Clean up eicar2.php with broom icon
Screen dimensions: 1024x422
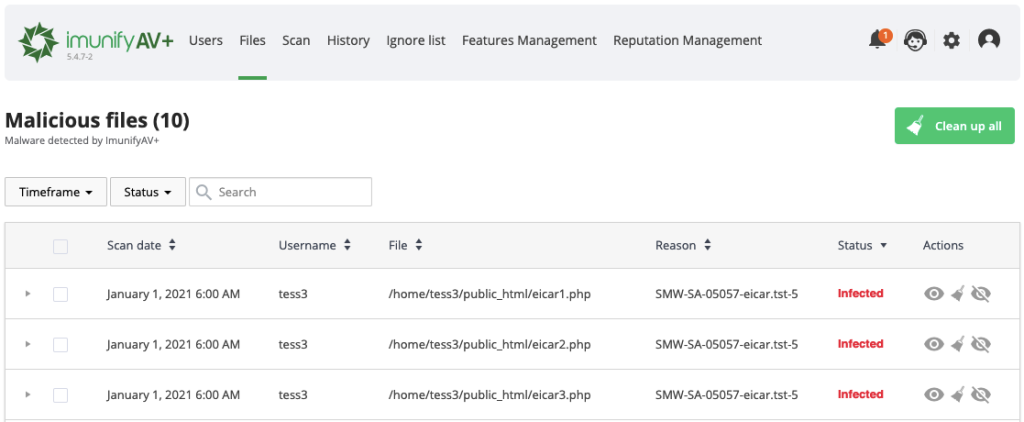(x=957, y=344)
